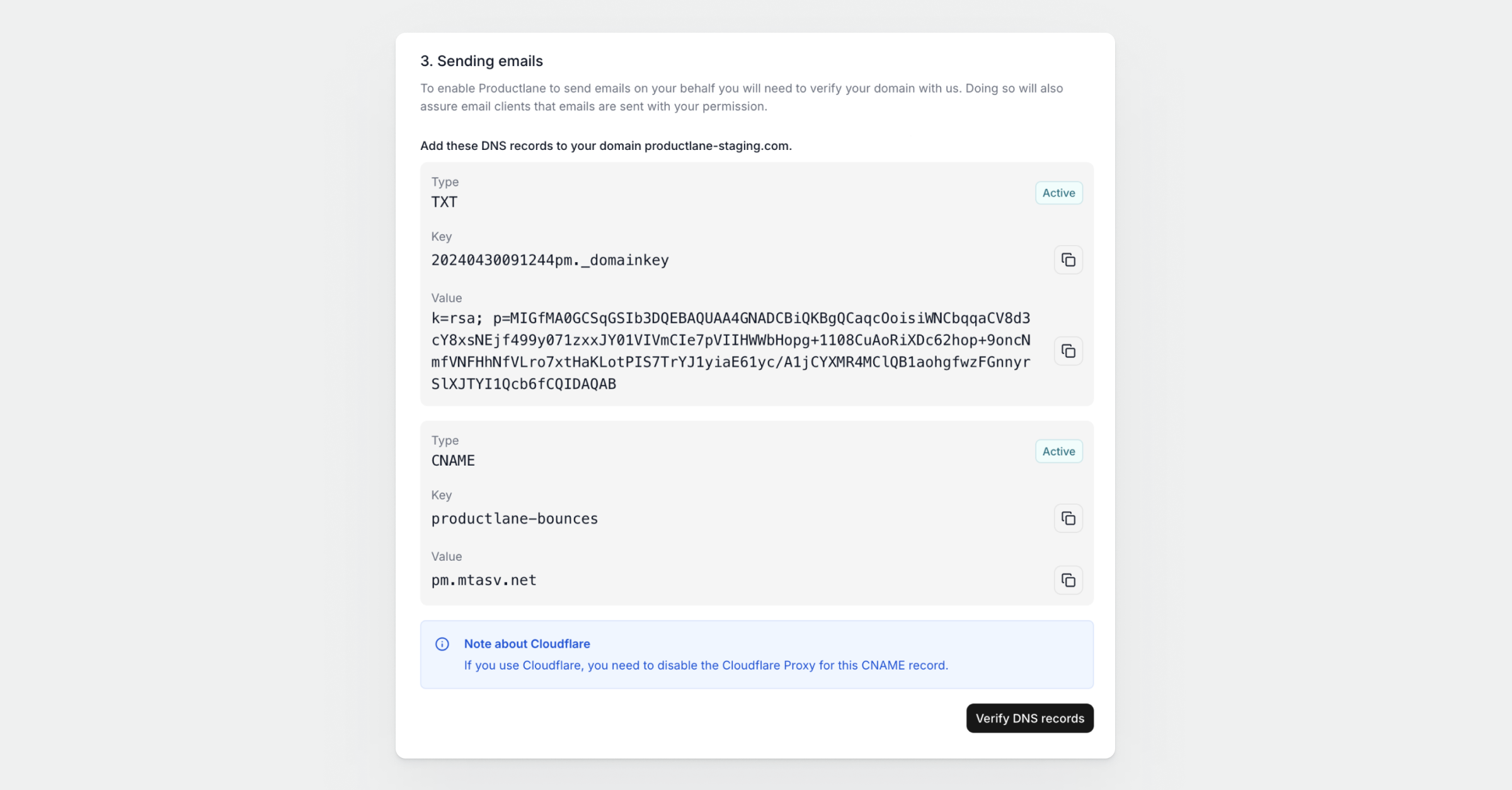Click the pm.mtasv.net value text

(x=483, y=580)
